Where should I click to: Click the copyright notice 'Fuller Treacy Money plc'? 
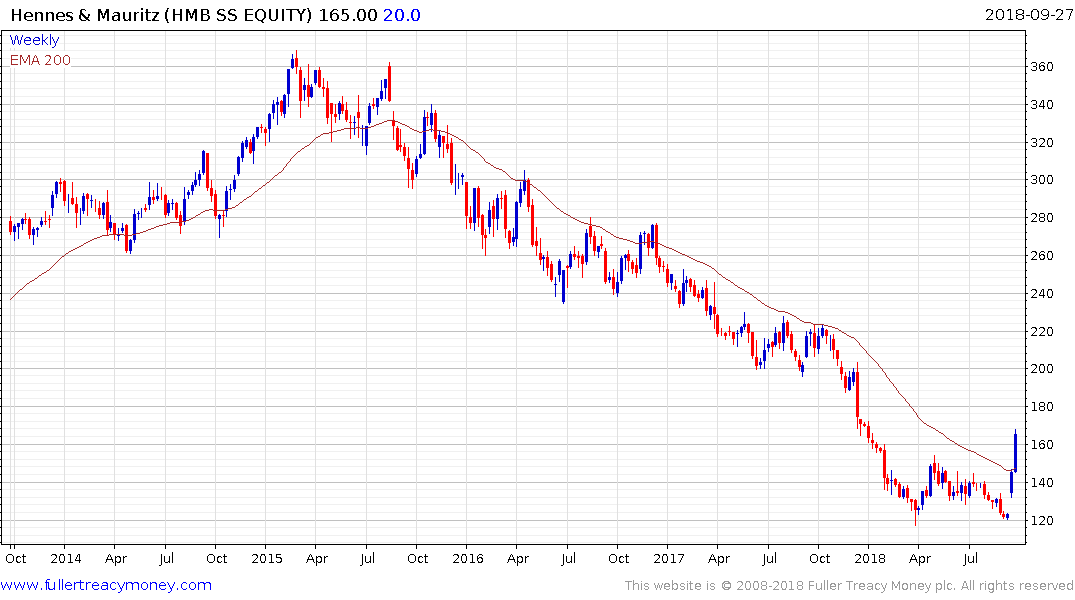coord(881,586)
